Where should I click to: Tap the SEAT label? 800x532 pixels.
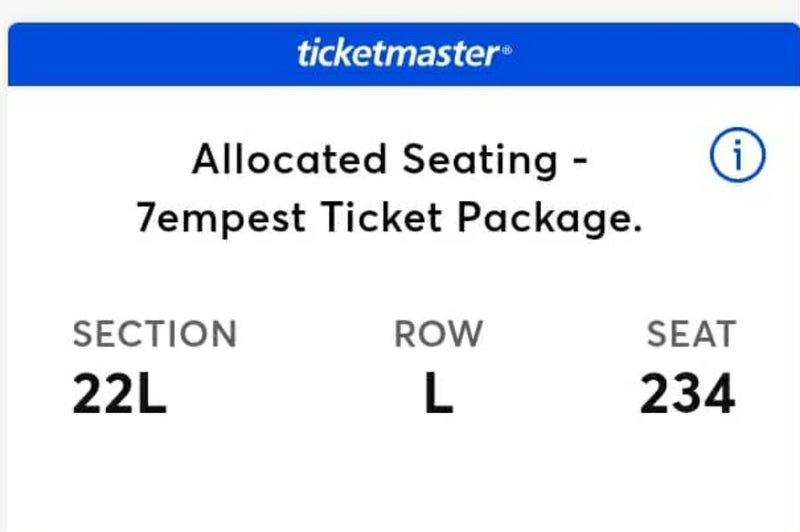691,334
